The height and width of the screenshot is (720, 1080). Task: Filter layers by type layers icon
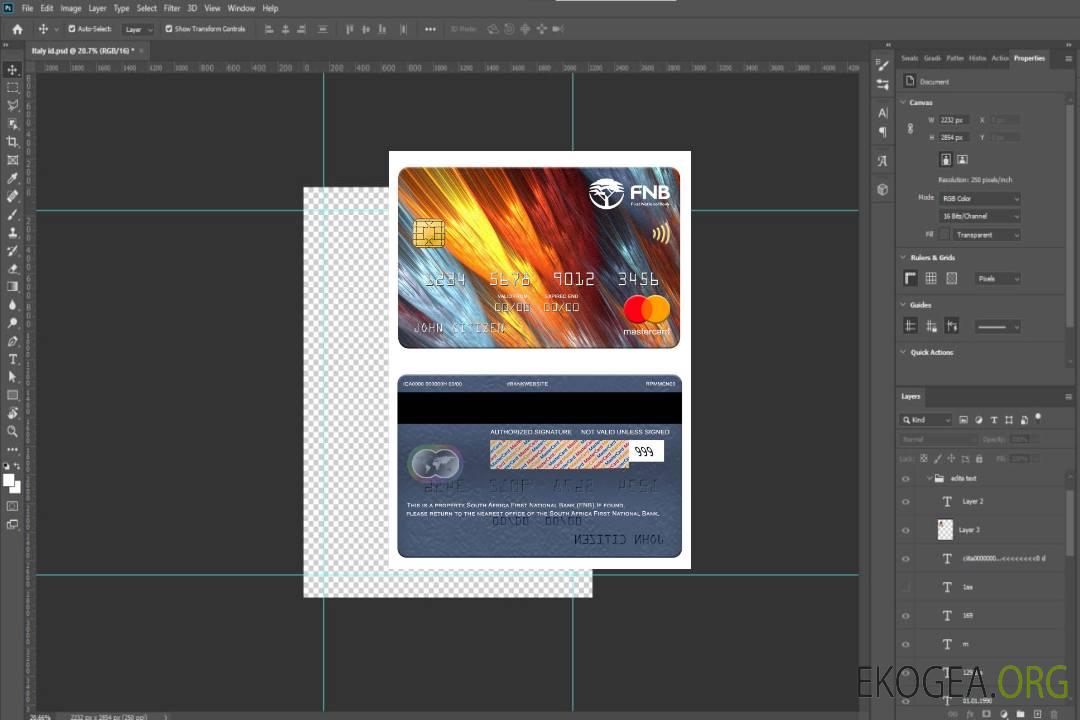993,420
